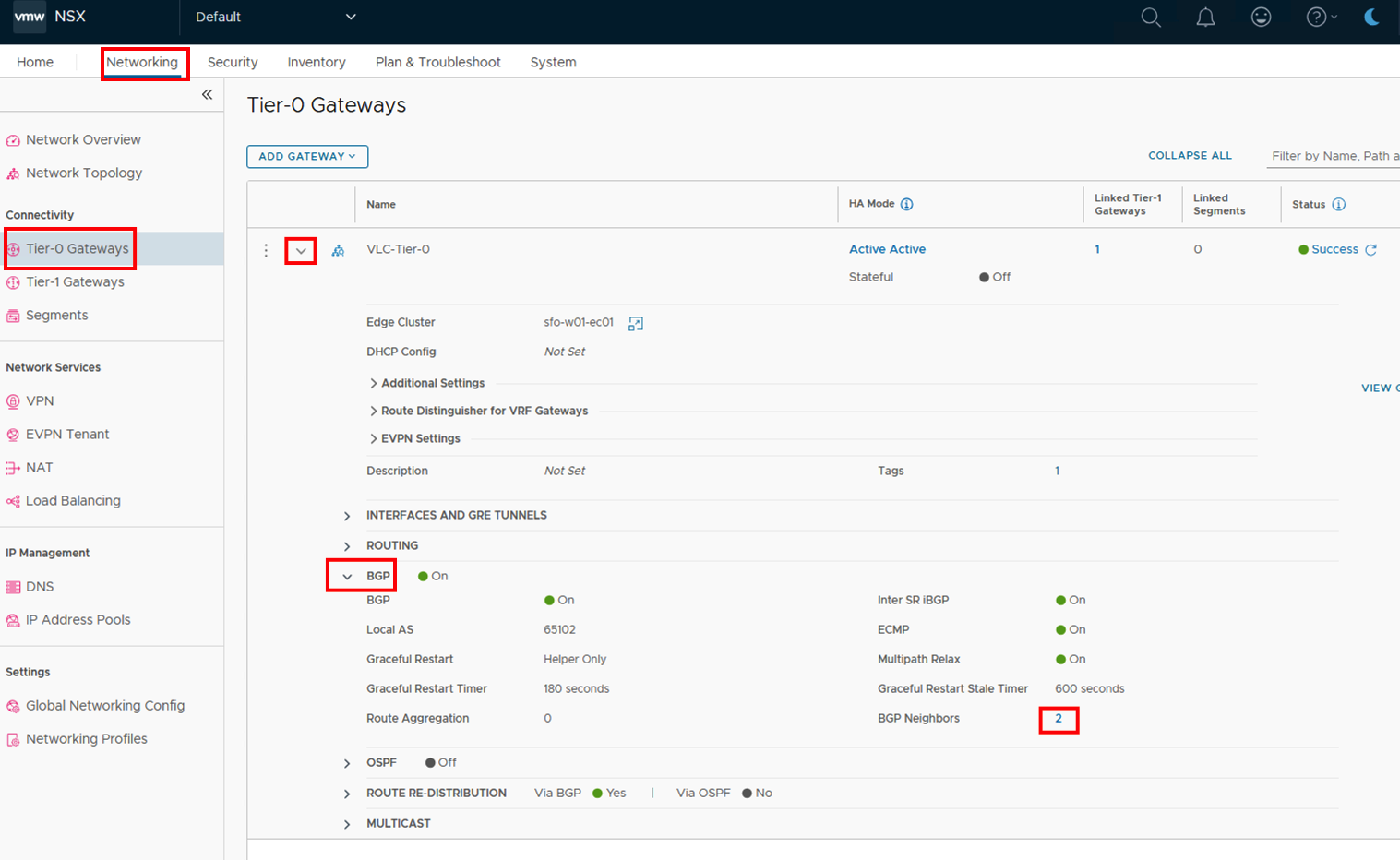Open the help question mark menu
The height and width of the screenshot is (860, 1400).
(1320, 18)
